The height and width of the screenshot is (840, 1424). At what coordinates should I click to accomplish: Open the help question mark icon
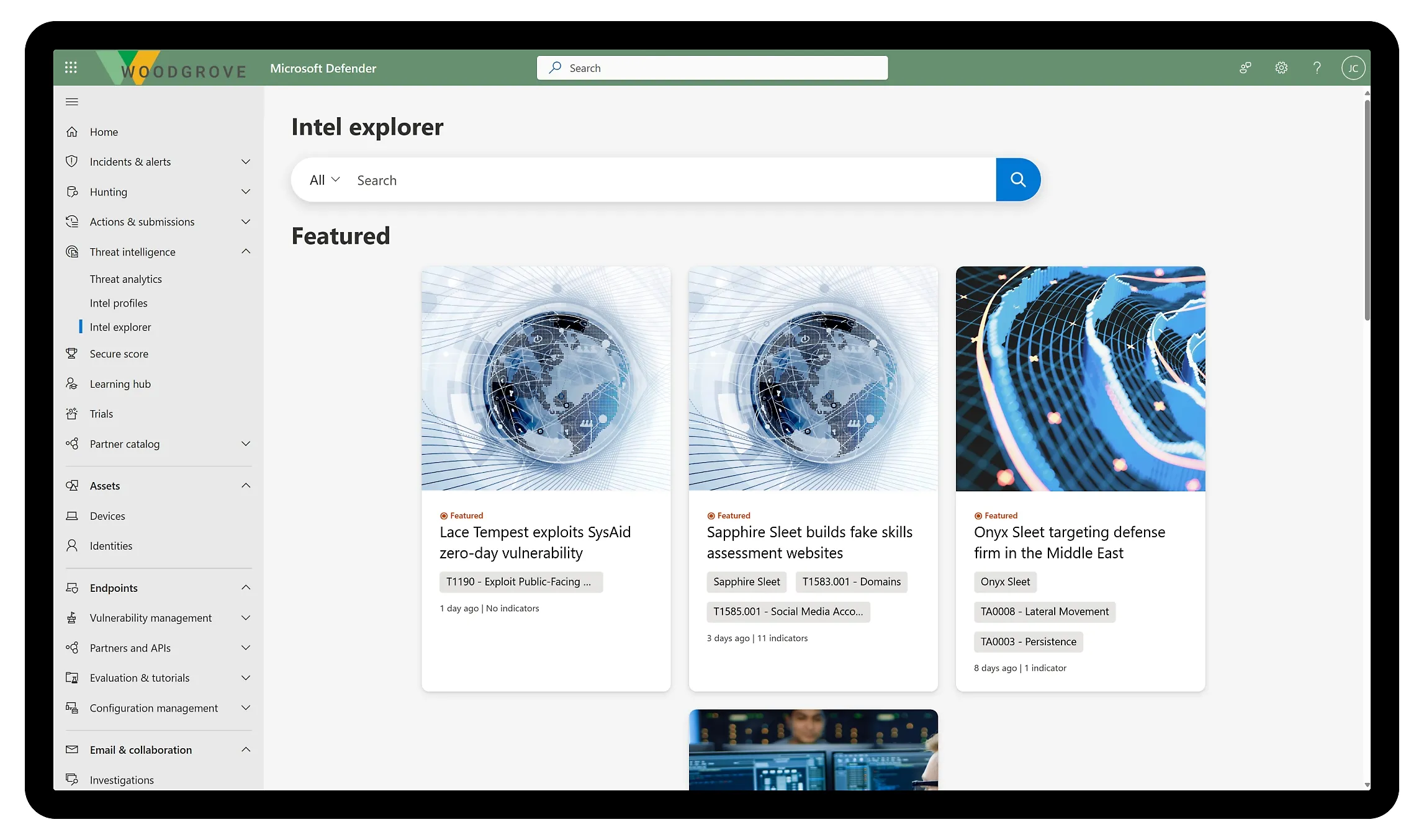[1317, 68]
